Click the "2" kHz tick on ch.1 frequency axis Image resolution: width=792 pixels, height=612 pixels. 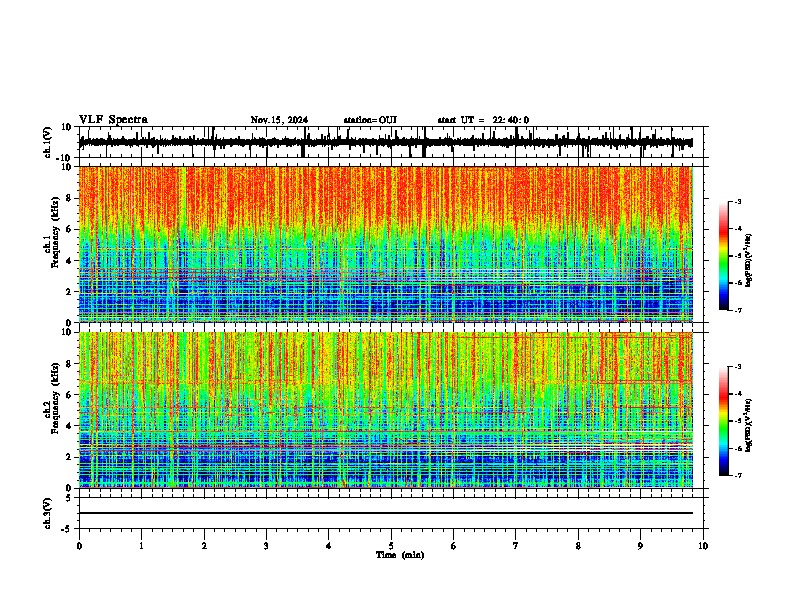pos(70,292)
